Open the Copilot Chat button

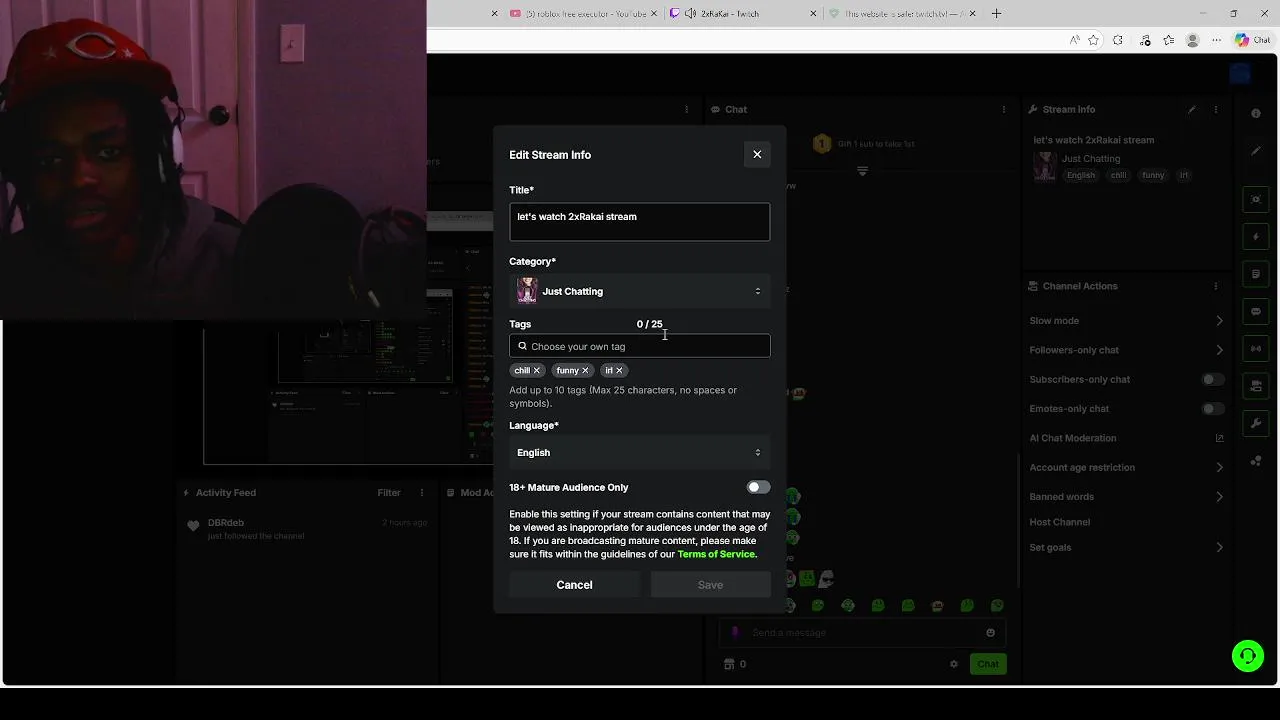point(1253,40)
